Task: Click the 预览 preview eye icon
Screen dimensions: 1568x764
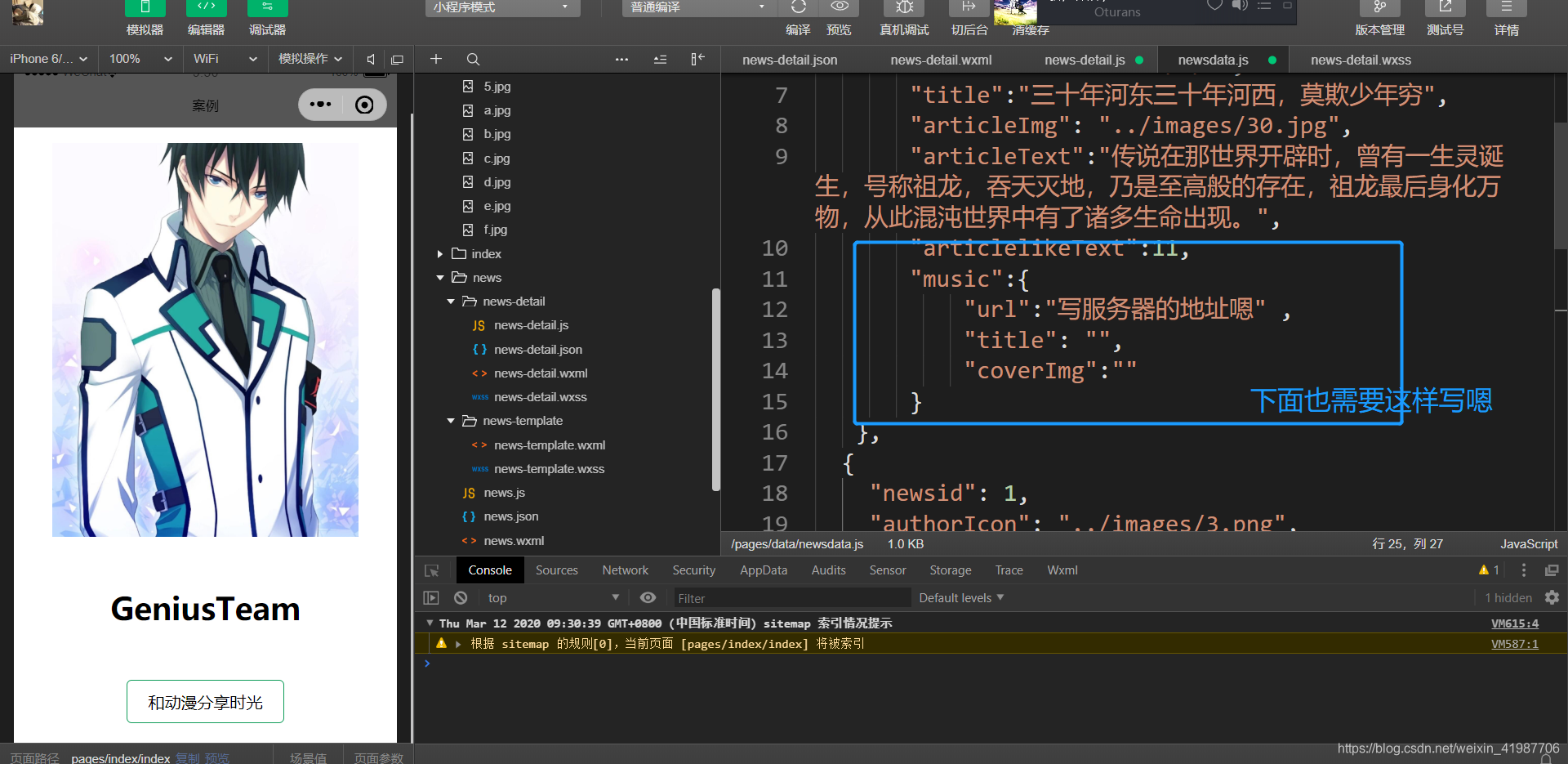Action: coord(839,7)
